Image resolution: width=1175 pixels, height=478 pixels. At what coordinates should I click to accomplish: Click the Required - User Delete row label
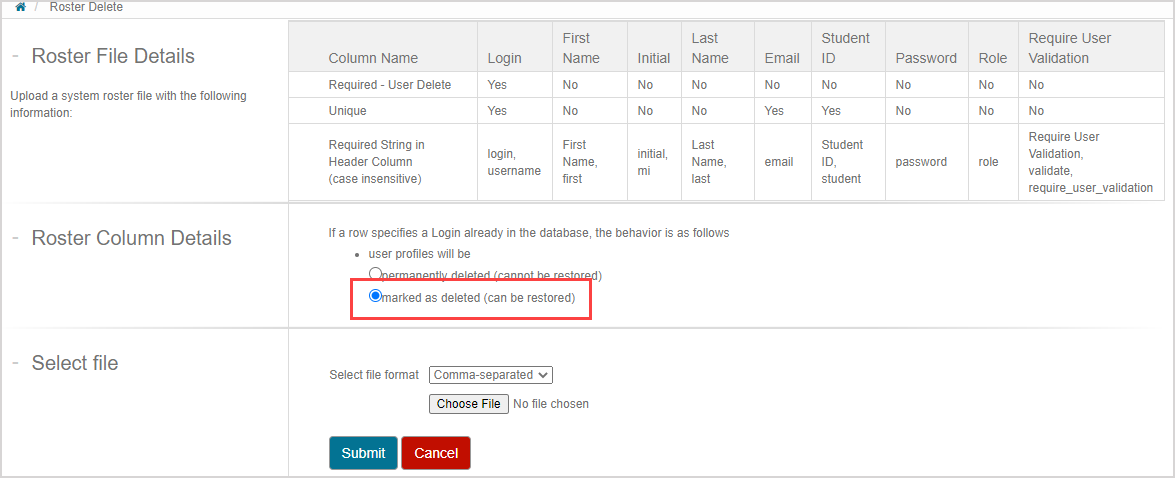point(389,85)
